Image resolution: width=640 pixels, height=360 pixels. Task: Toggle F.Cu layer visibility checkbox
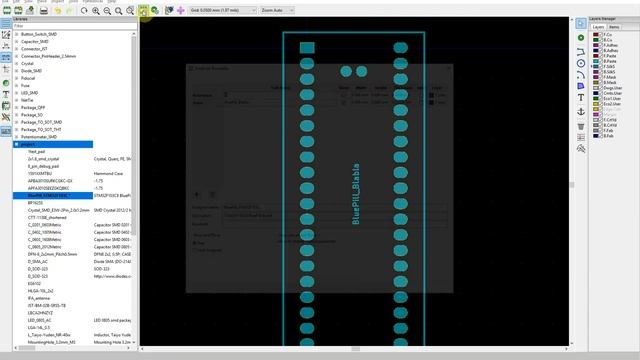(x=600, y=35)
